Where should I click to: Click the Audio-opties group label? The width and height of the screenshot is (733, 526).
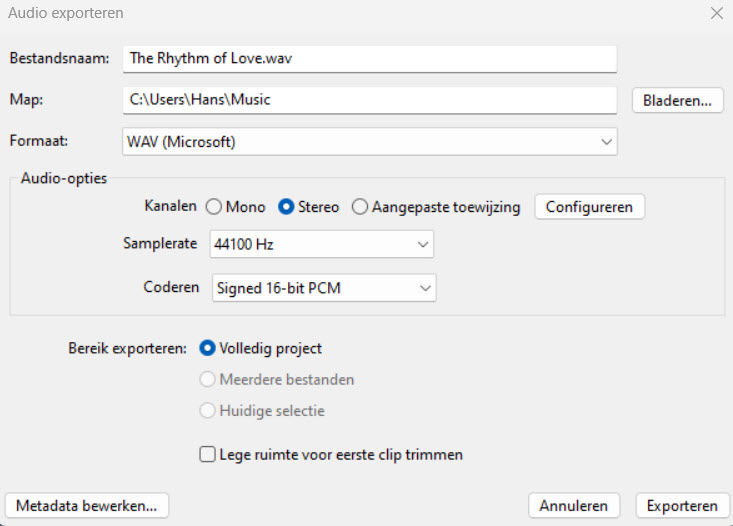pyautogui.click(x=64, y=178)
